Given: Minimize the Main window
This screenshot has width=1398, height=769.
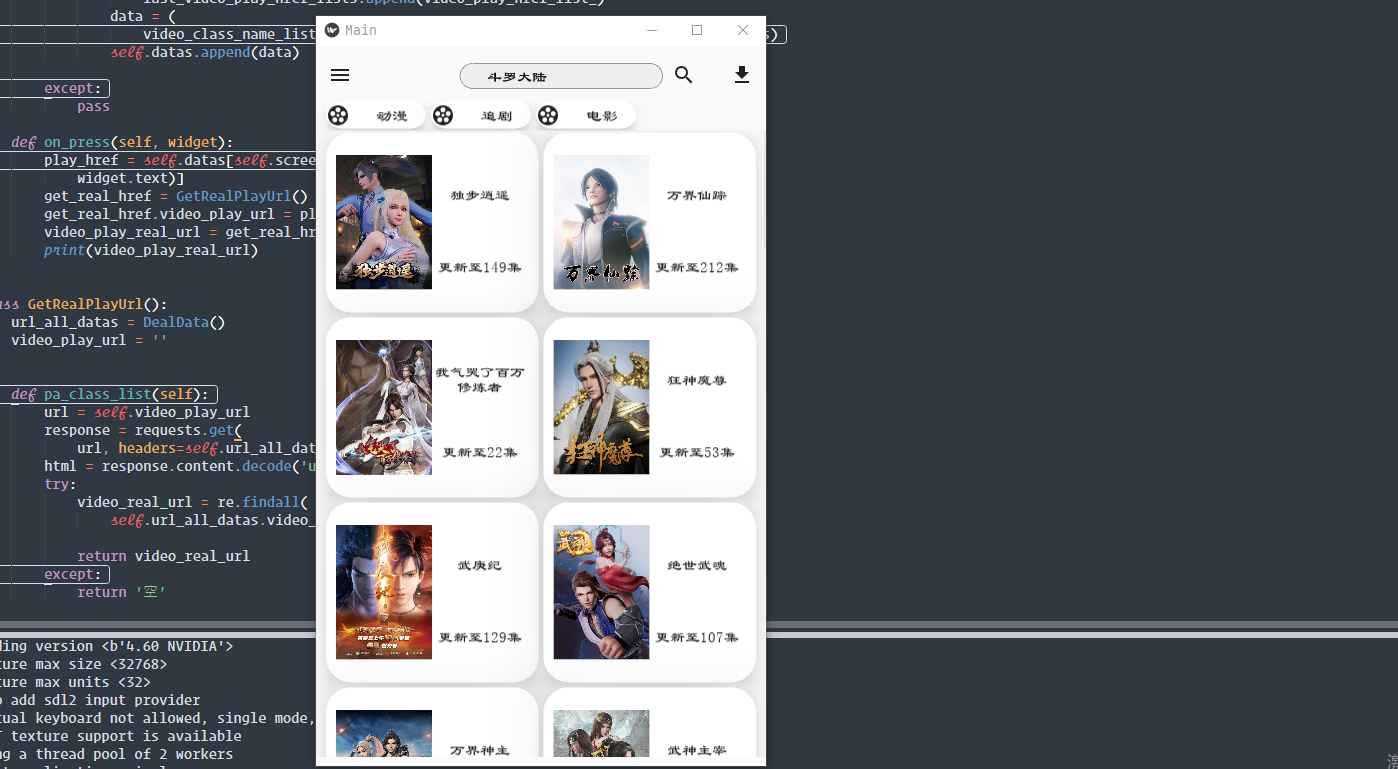Looking at the screenshot, I should tap(652, 30).
